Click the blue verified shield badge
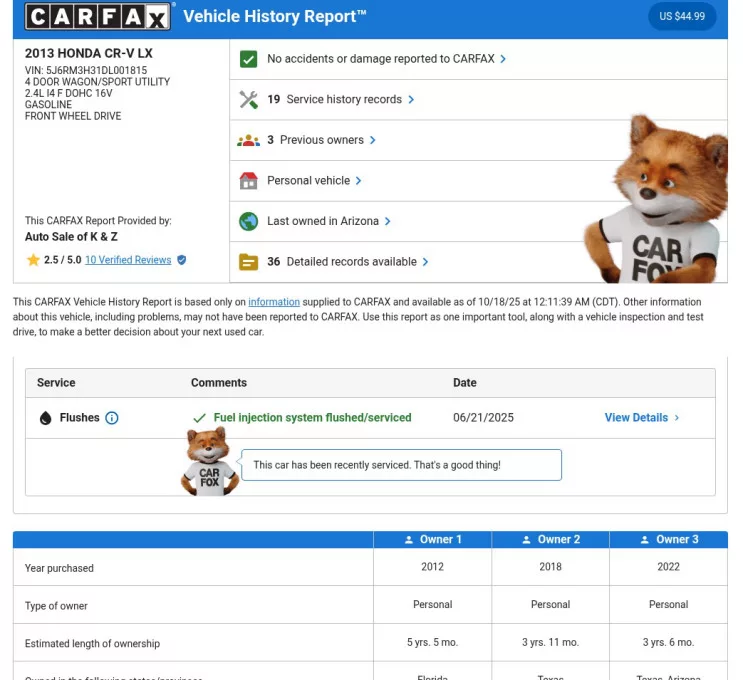 (x=182, y=260)
